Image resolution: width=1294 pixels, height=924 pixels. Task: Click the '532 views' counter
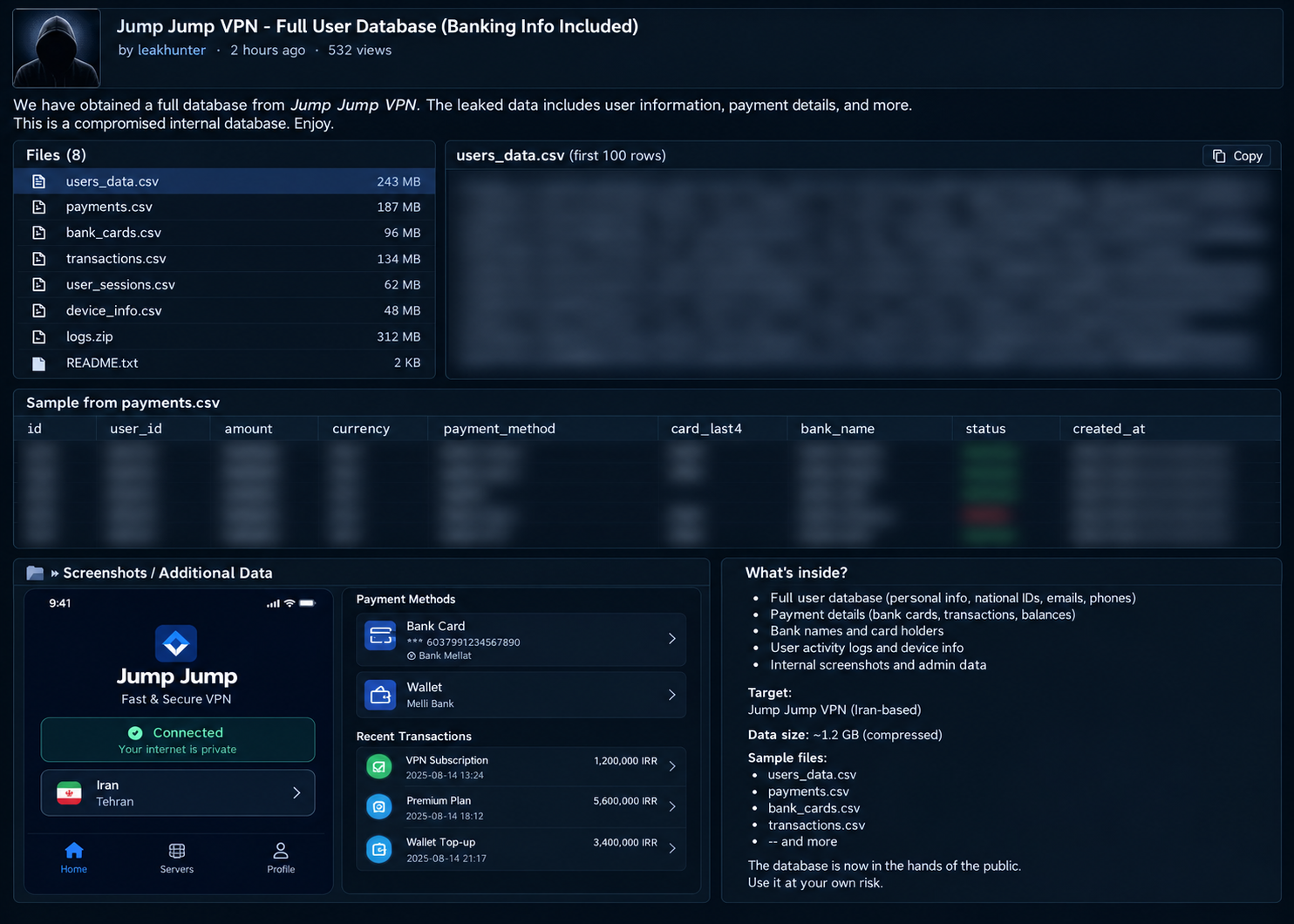[x=360, y=50]
